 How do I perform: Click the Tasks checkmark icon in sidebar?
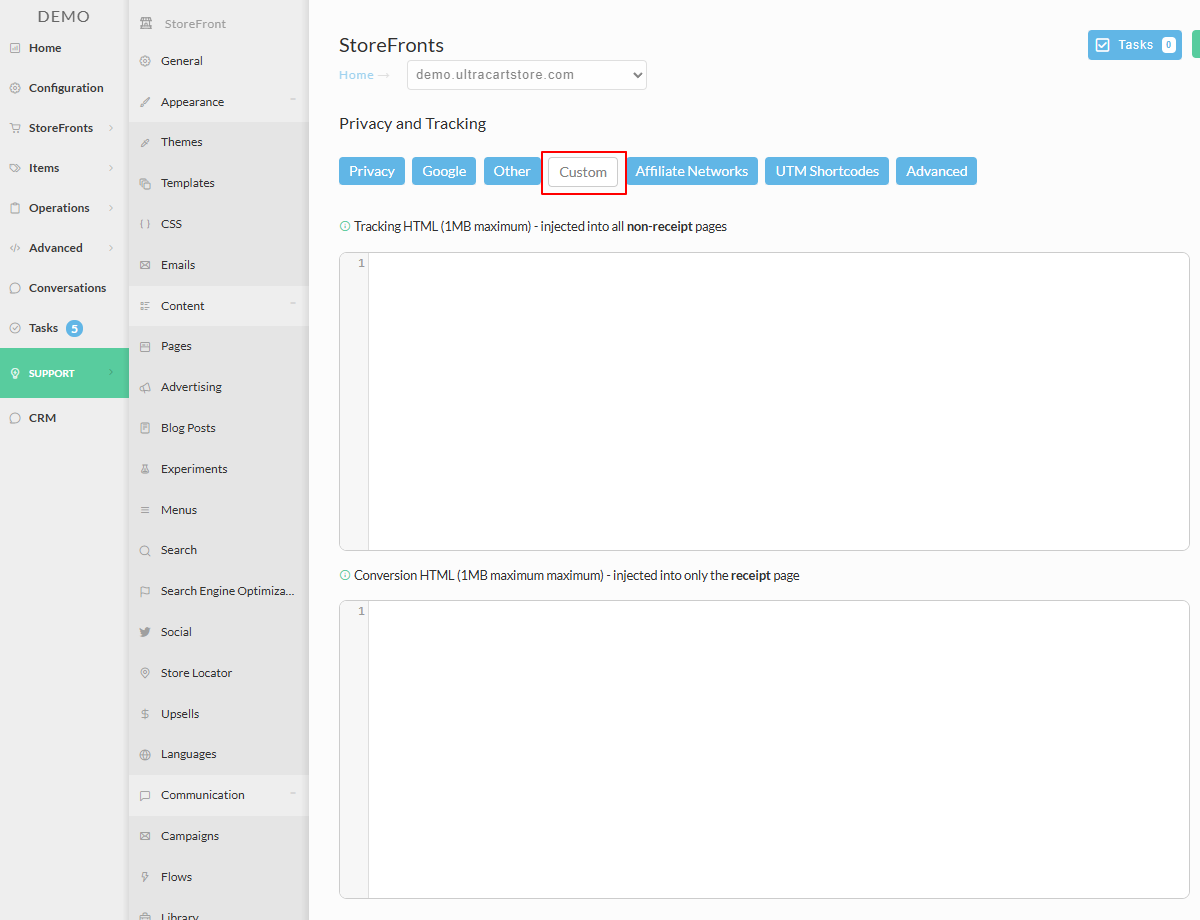tap(15, 328)
